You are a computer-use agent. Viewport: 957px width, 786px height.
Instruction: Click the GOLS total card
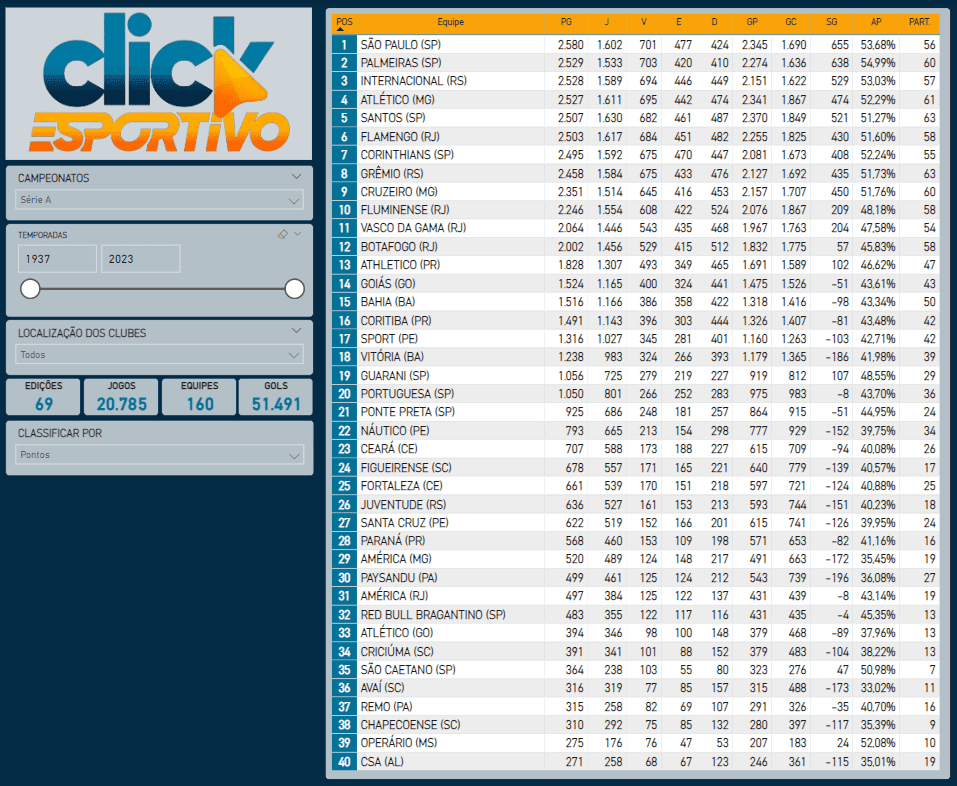pyautogui.click(x=275, y=397)
